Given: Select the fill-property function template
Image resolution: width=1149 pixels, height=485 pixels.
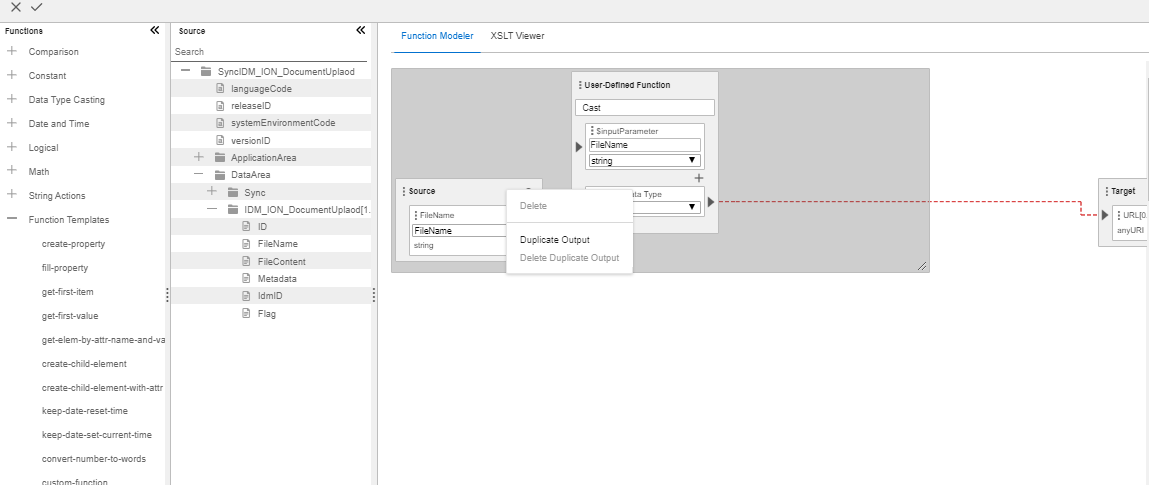Looking at the screenshot, I should point(64,268).
